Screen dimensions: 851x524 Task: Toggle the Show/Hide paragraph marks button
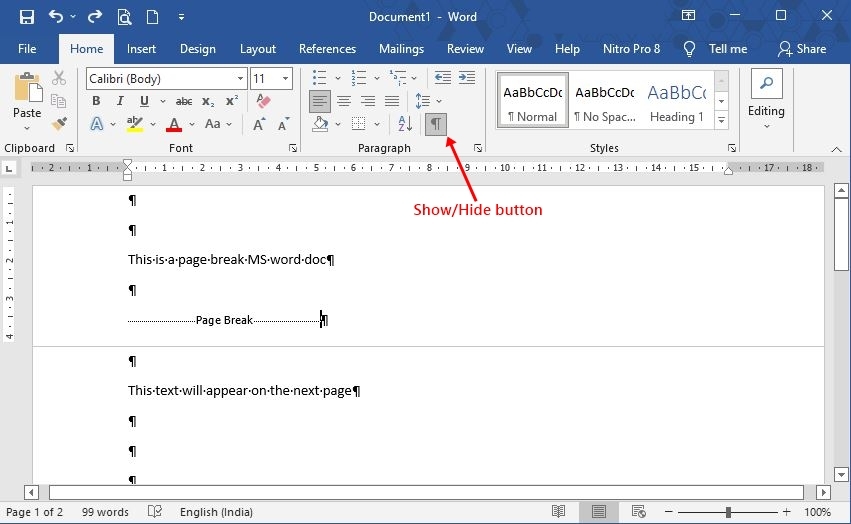tap(436, 124)
